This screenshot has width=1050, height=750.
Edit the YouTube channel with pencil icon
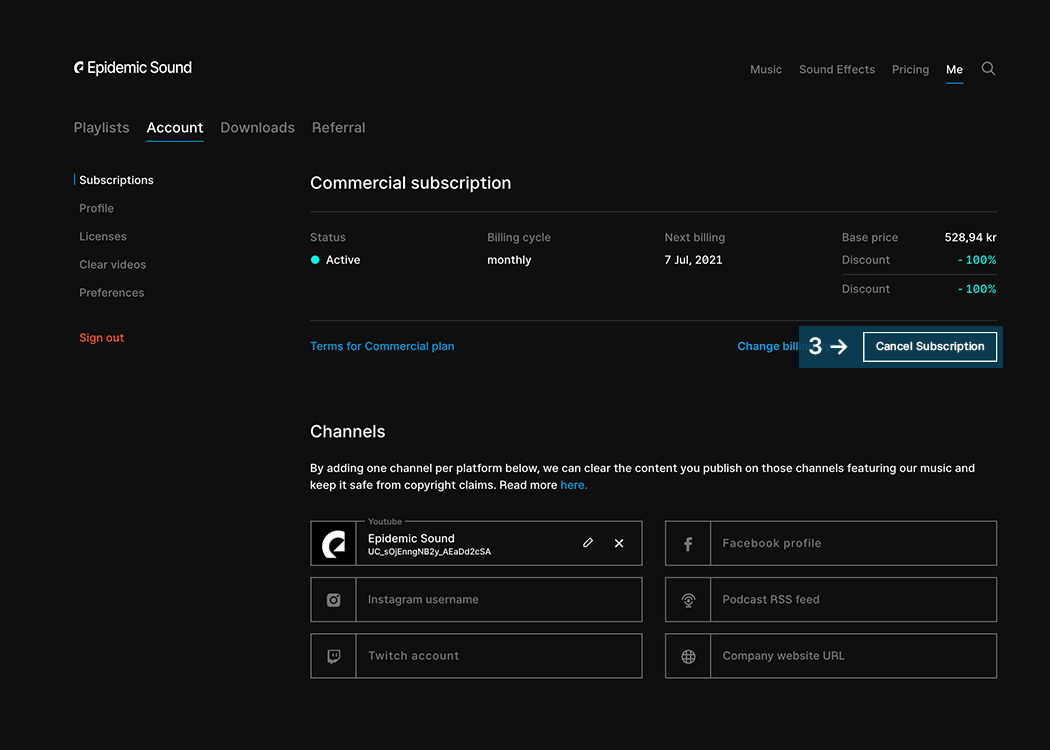[588, 543]
